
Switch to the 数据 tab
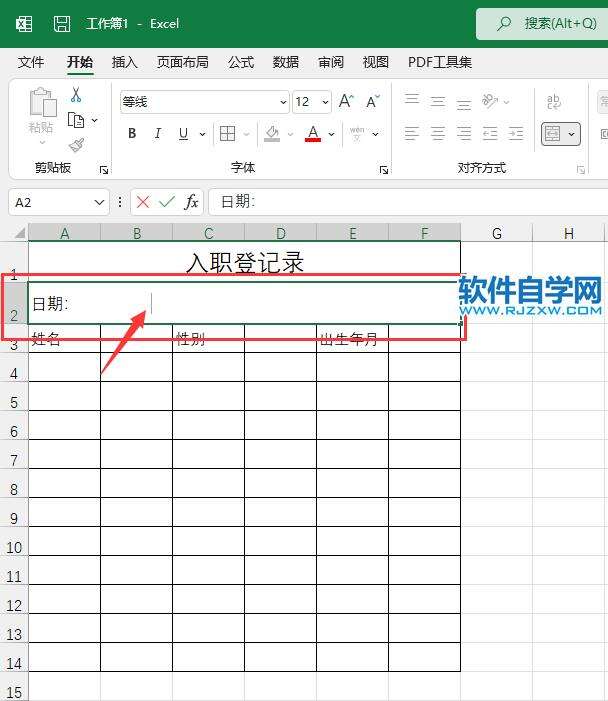[x=286, y=62]
